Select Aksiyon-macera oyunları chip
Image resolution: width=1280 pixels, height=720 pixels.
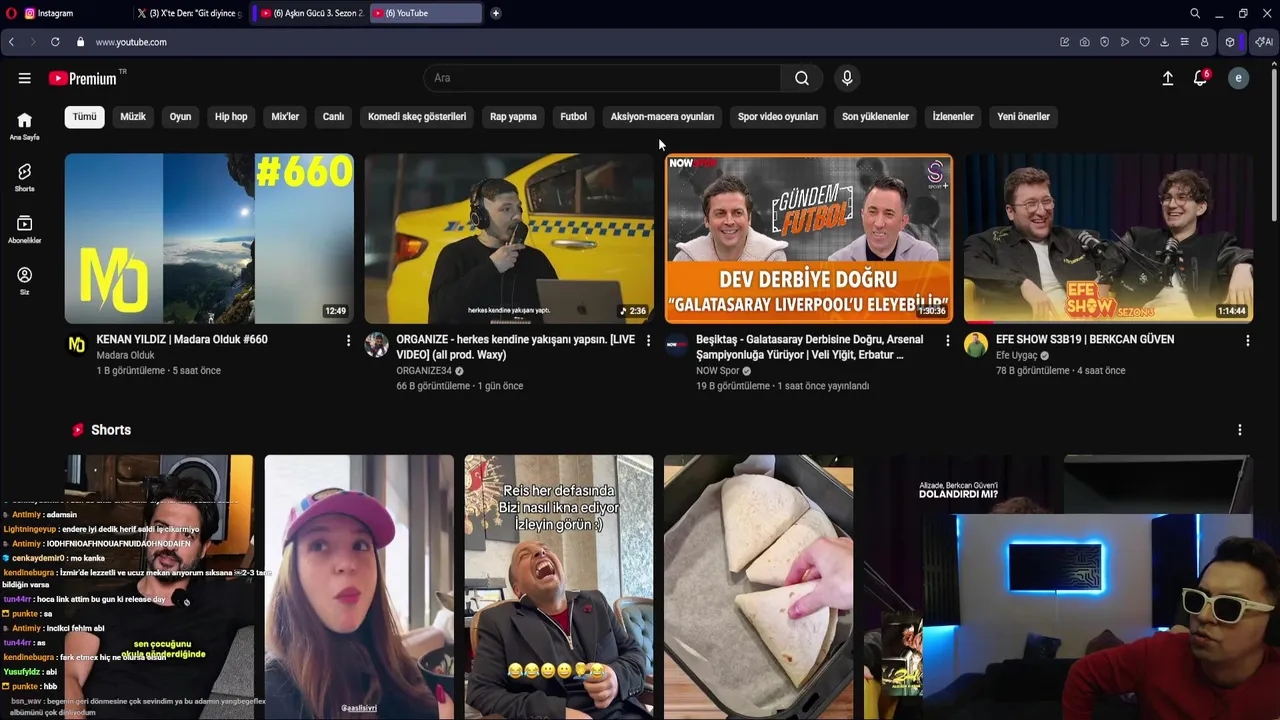(662, 117)
